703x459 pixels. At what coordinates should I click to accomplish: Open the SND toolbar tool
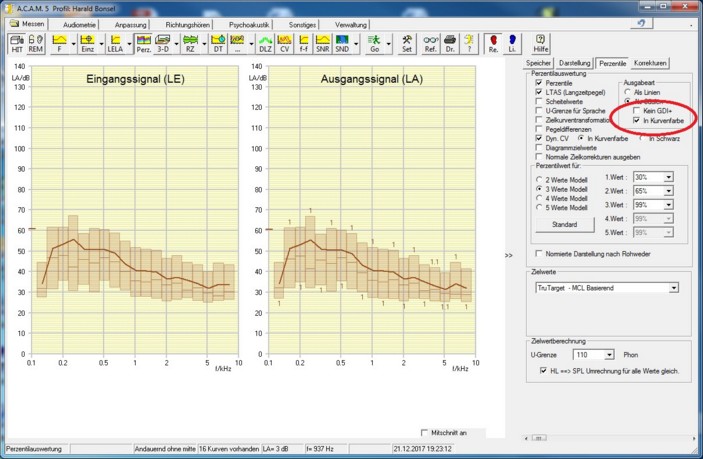[x=342, y=44]
